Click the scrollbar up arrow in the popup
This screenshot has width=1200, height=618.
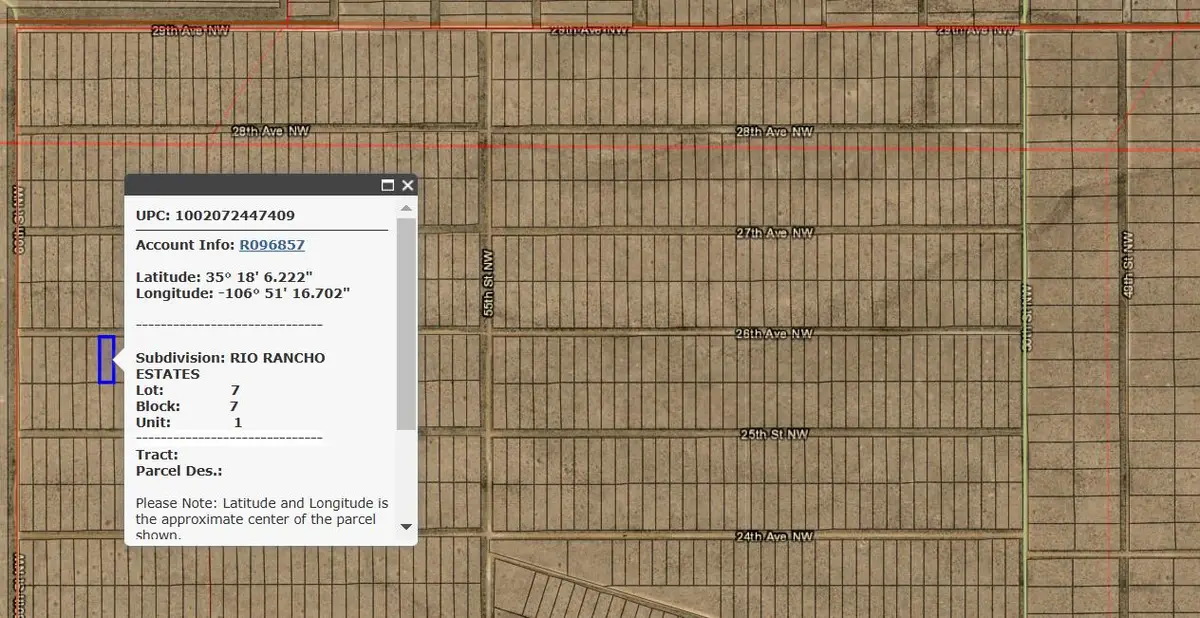pos(406,208)
